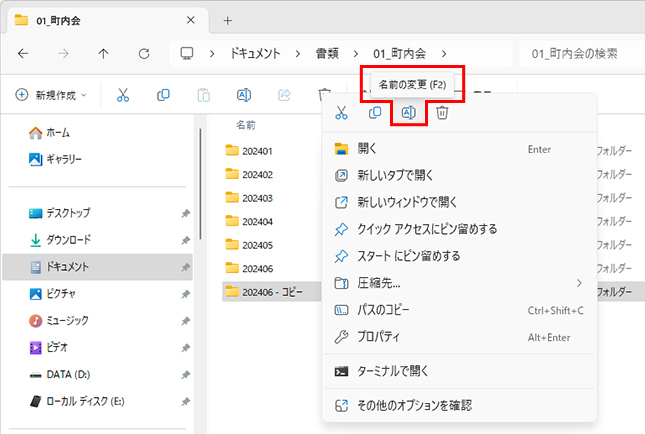Screen dimensions: 645x434
Task: Expand the chevron after ドキュメント in the address bar
Action: [297, 54]
